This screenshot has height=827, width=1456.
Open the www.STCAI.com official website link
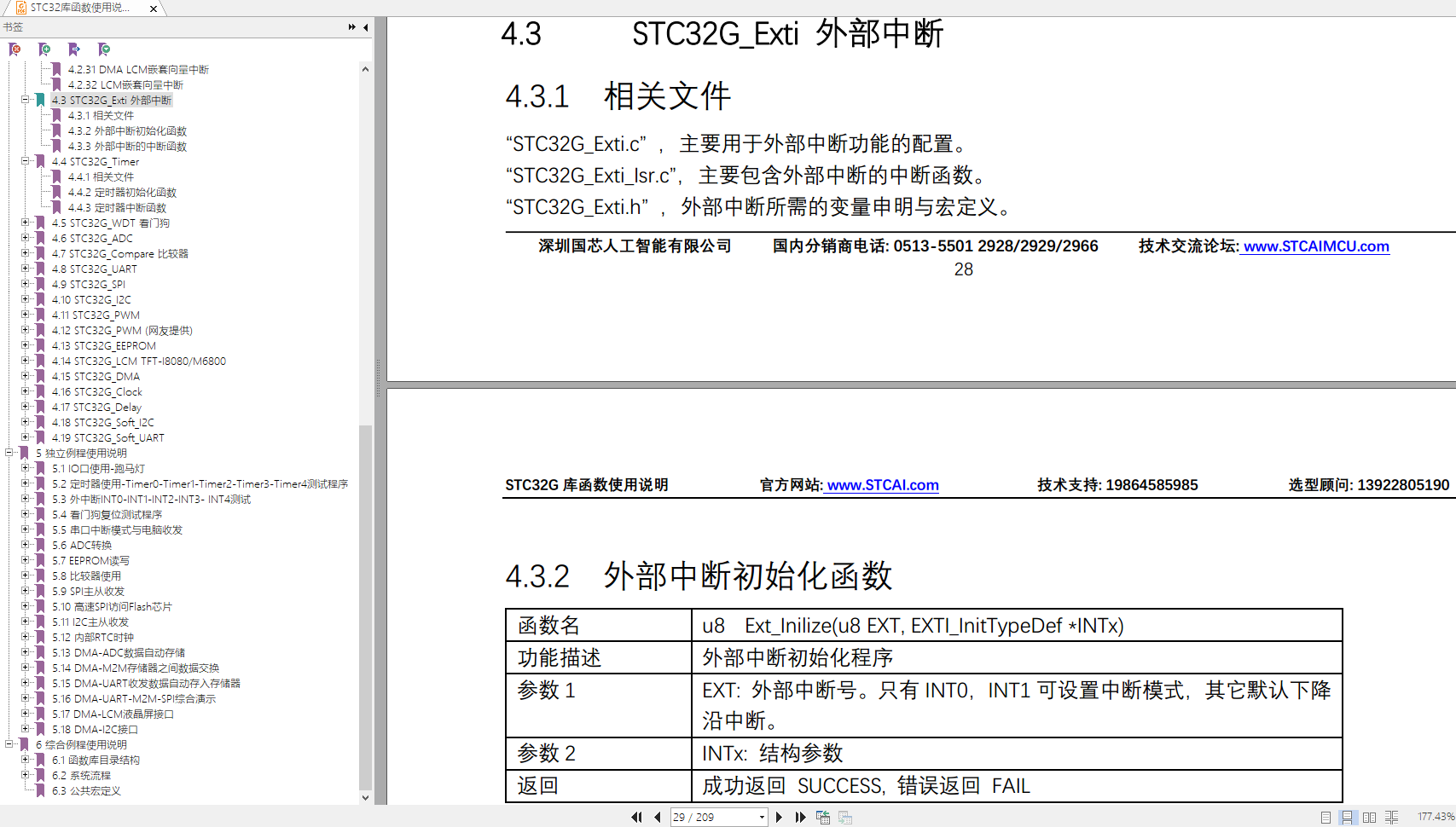883,485
